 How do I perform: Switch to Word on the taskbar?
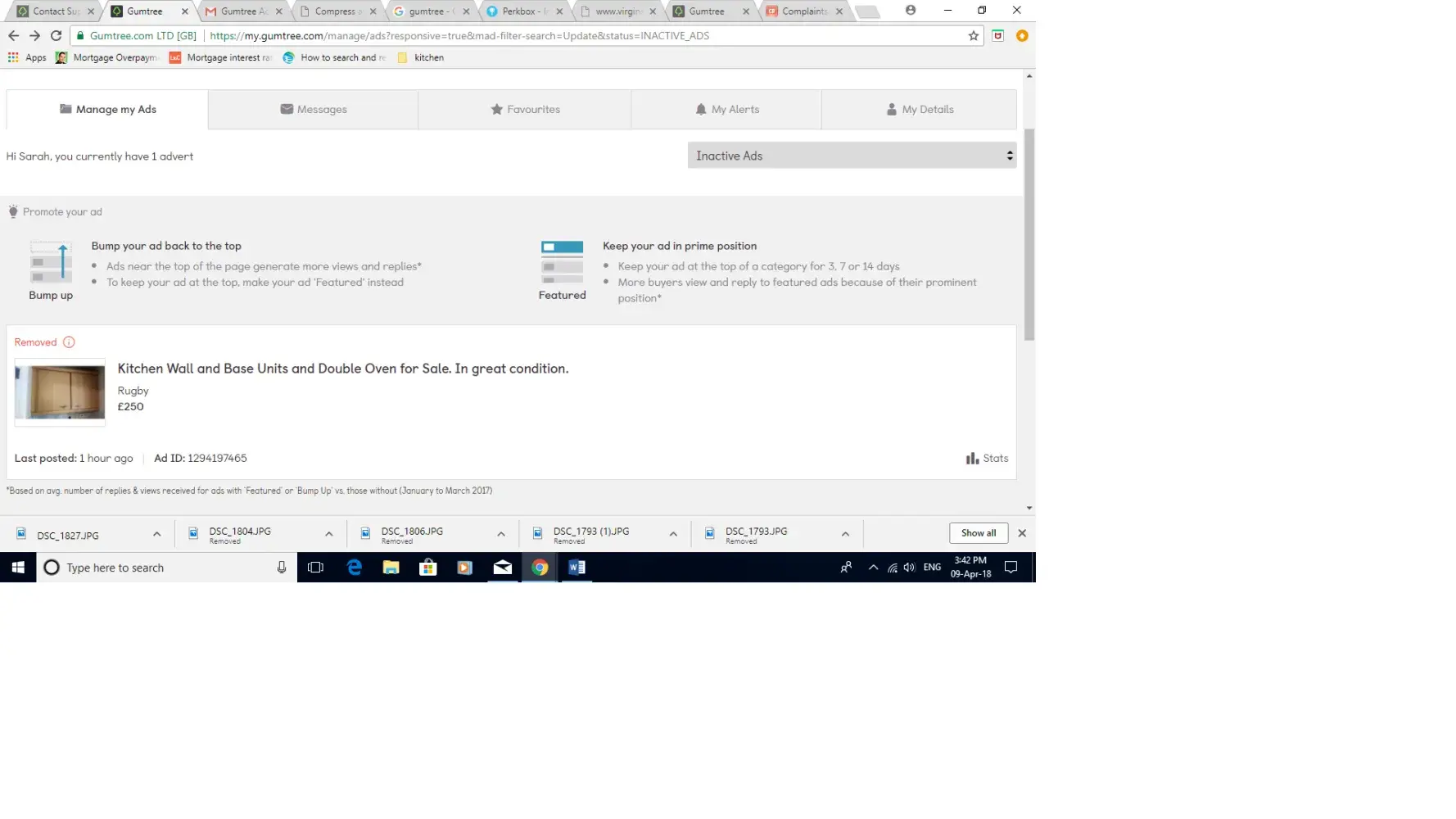click(x=577, y=568)
